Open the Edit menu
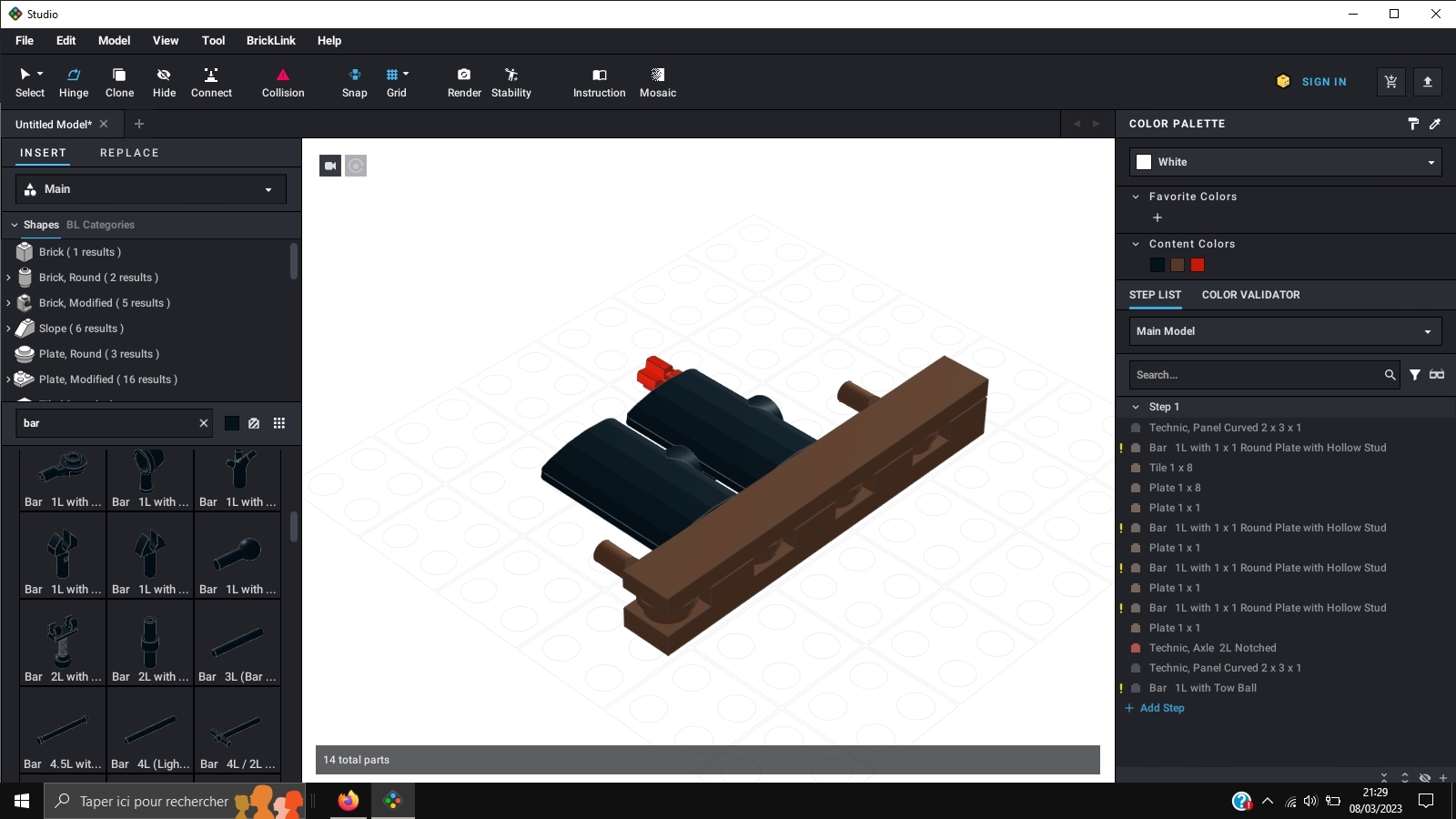 coord(66,41)
